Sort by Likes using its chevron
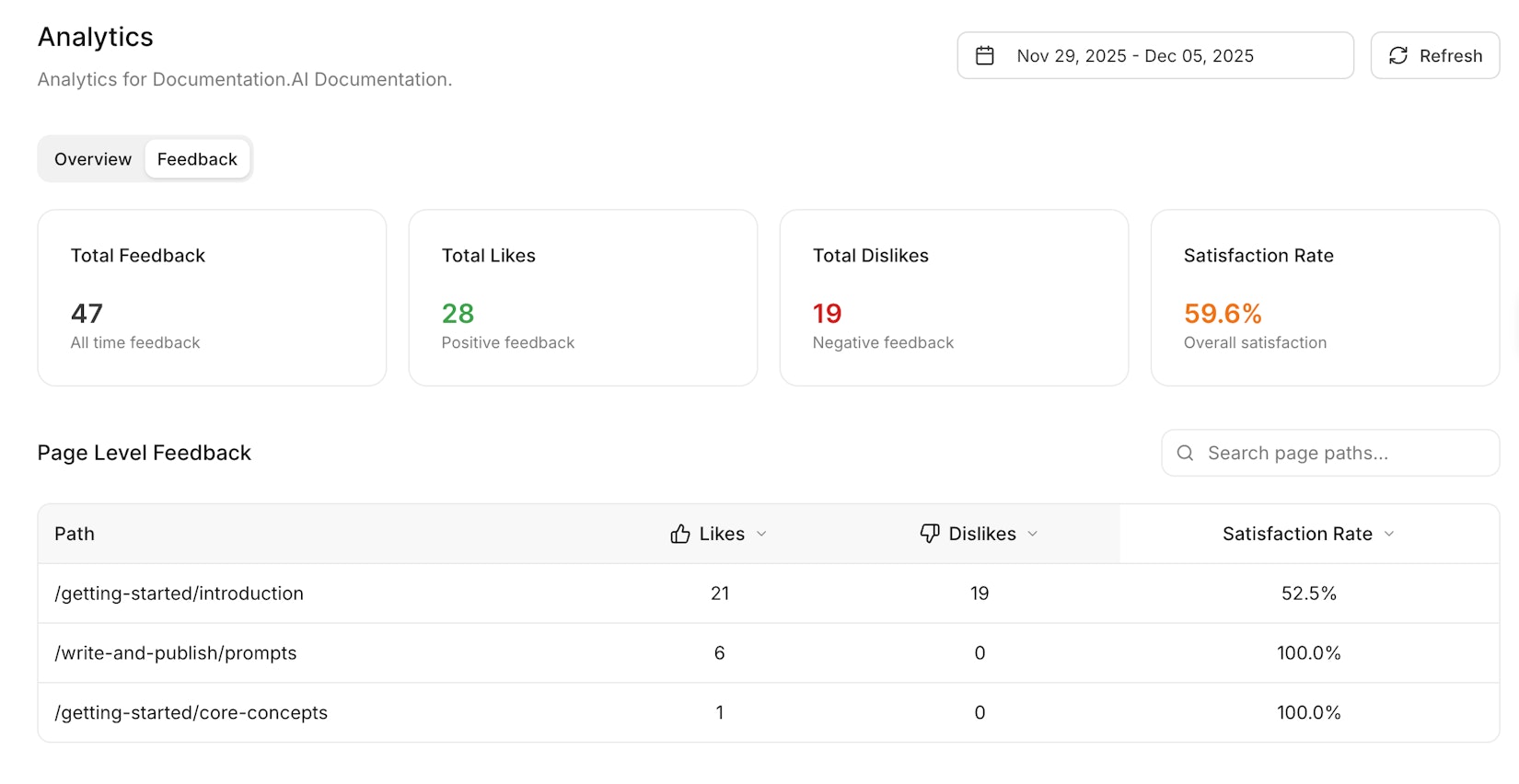 pyautogui.click(x=761, y=534)
